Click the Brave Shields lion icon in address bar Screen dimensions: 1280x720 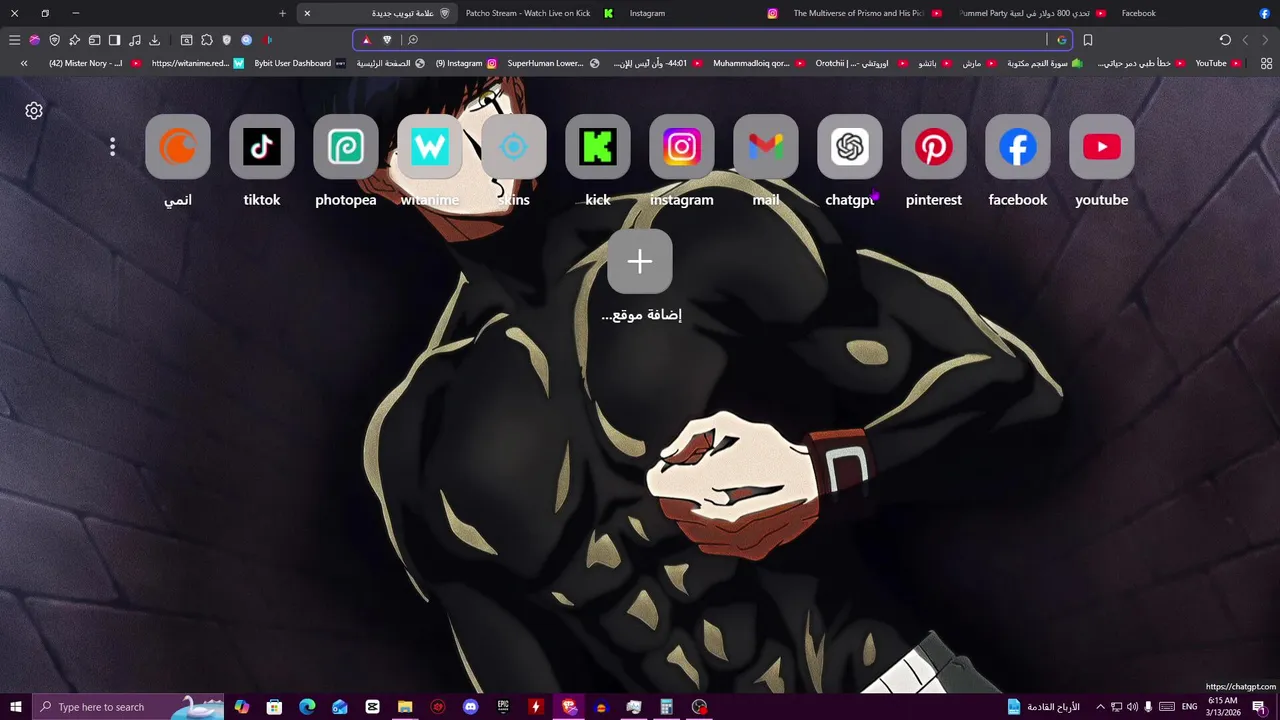pyautogui.click(x=387, y=40)
